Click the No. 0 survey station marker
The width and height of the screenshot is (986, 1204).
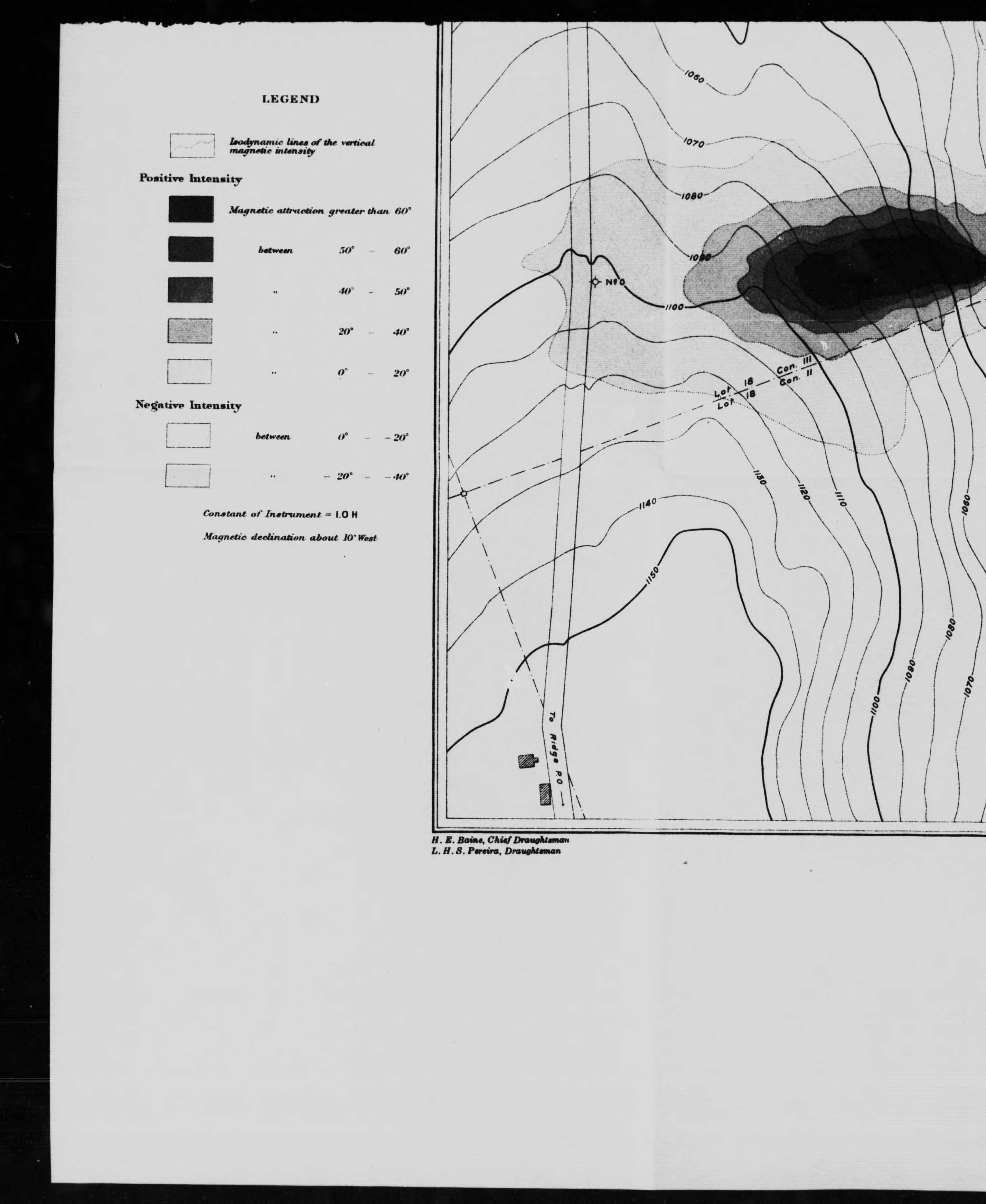[595, 282]
